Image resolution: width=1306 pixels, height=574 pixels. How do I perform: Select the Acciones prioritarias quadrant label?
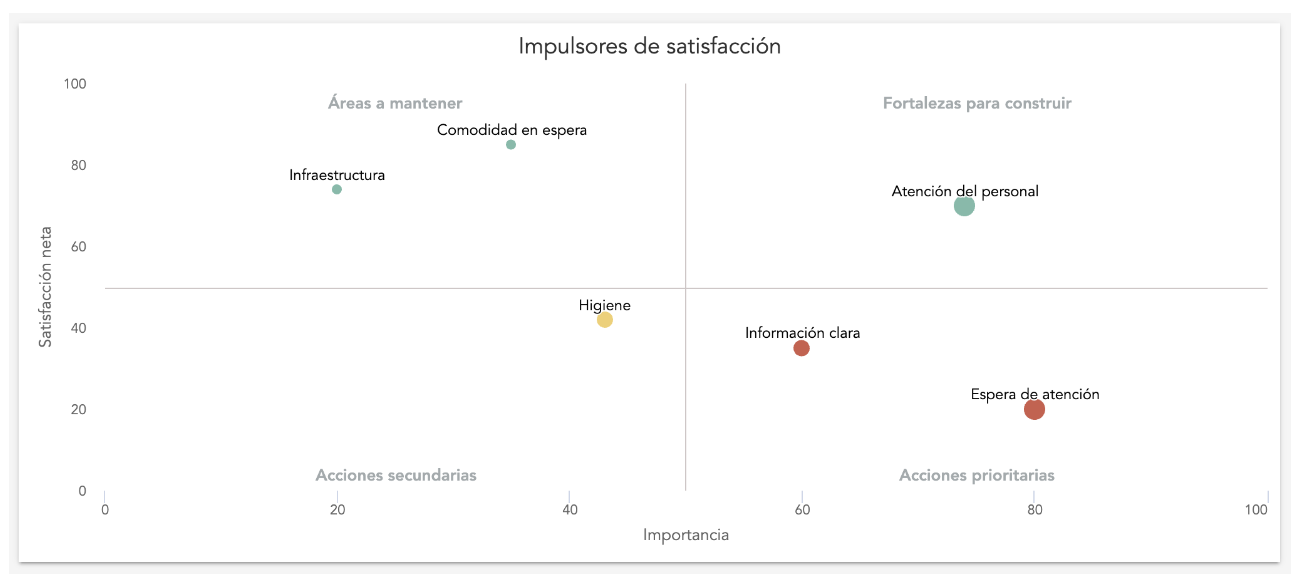pos(976,475)
